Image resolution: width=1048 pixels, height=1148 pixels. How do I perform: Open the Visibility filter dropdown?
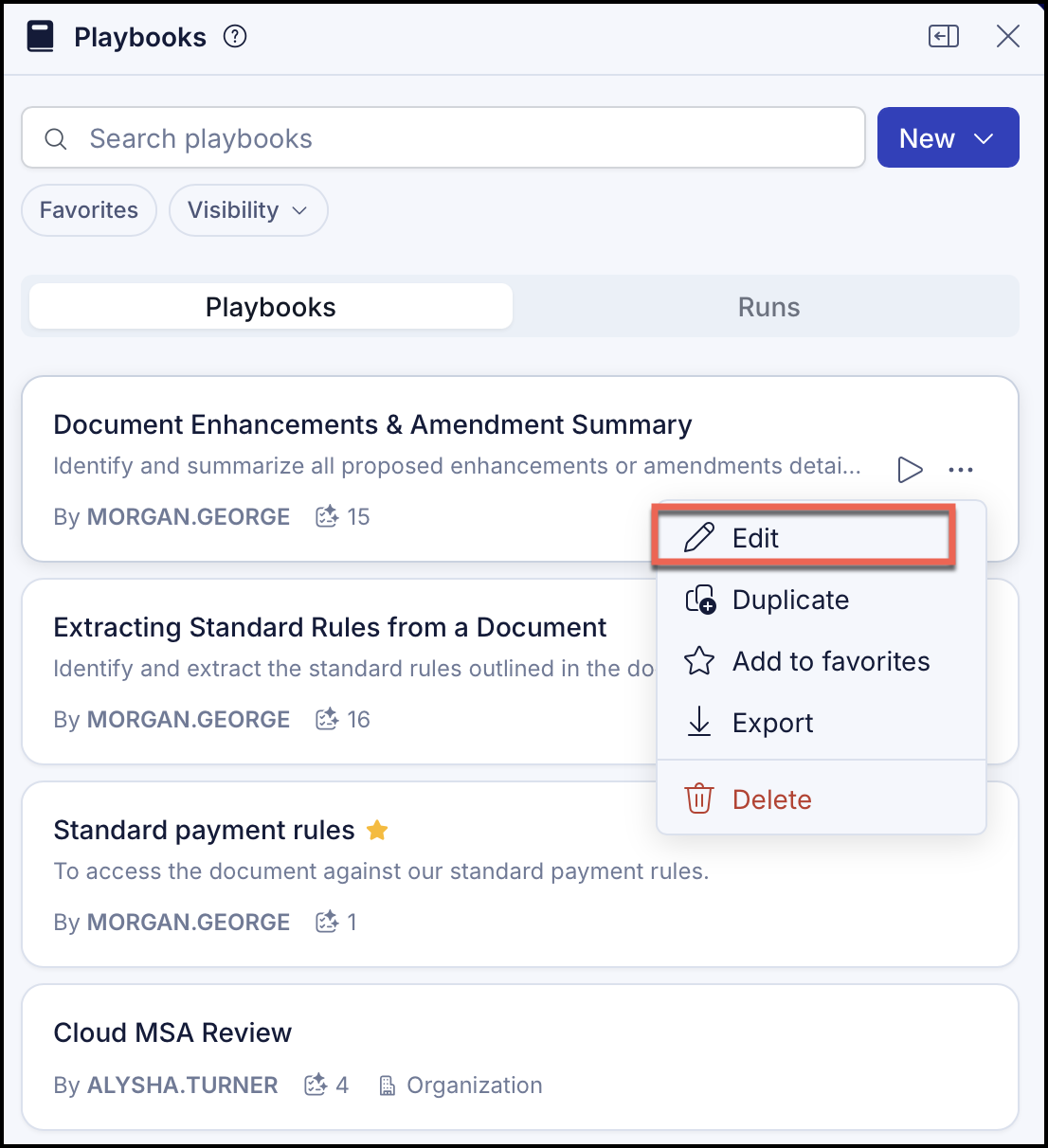pos(248,210)
